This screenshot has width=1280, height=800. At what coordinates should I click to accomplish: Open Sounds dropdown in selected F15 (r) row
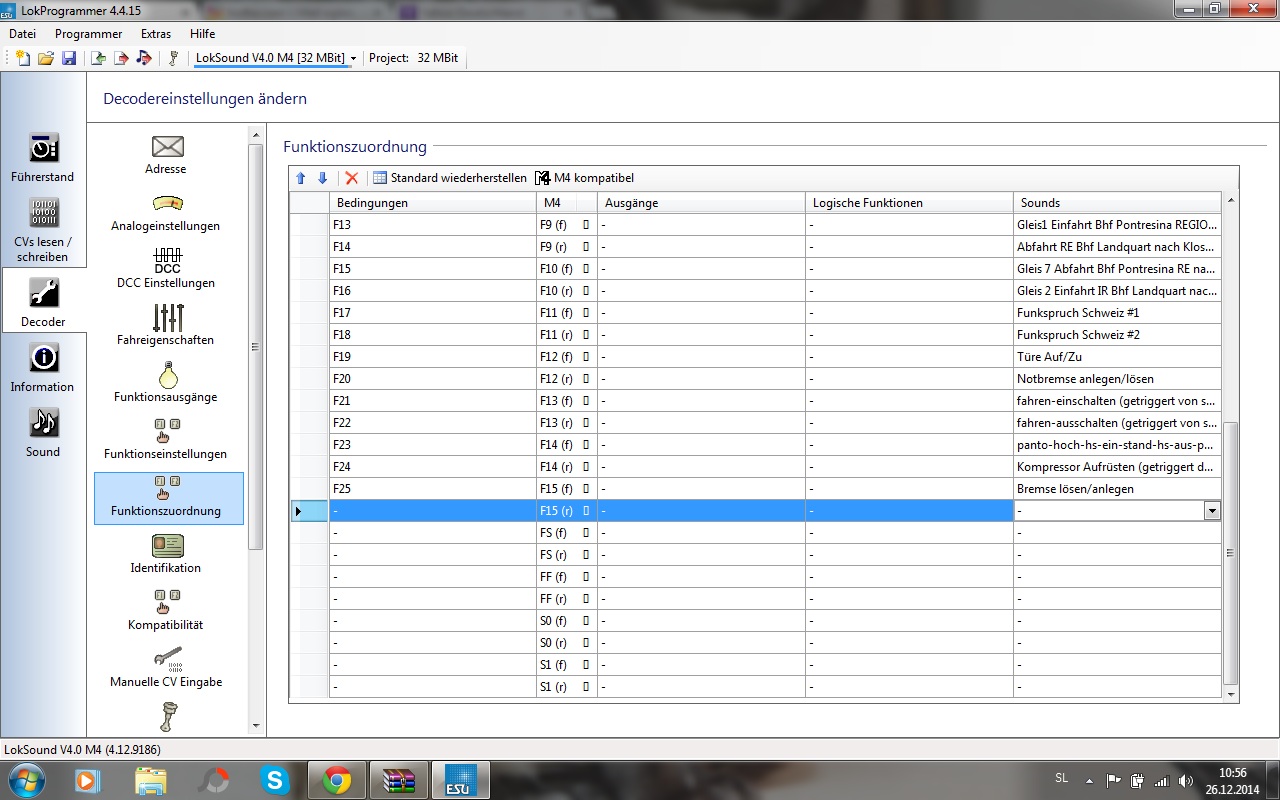[x=1212, y=511]
